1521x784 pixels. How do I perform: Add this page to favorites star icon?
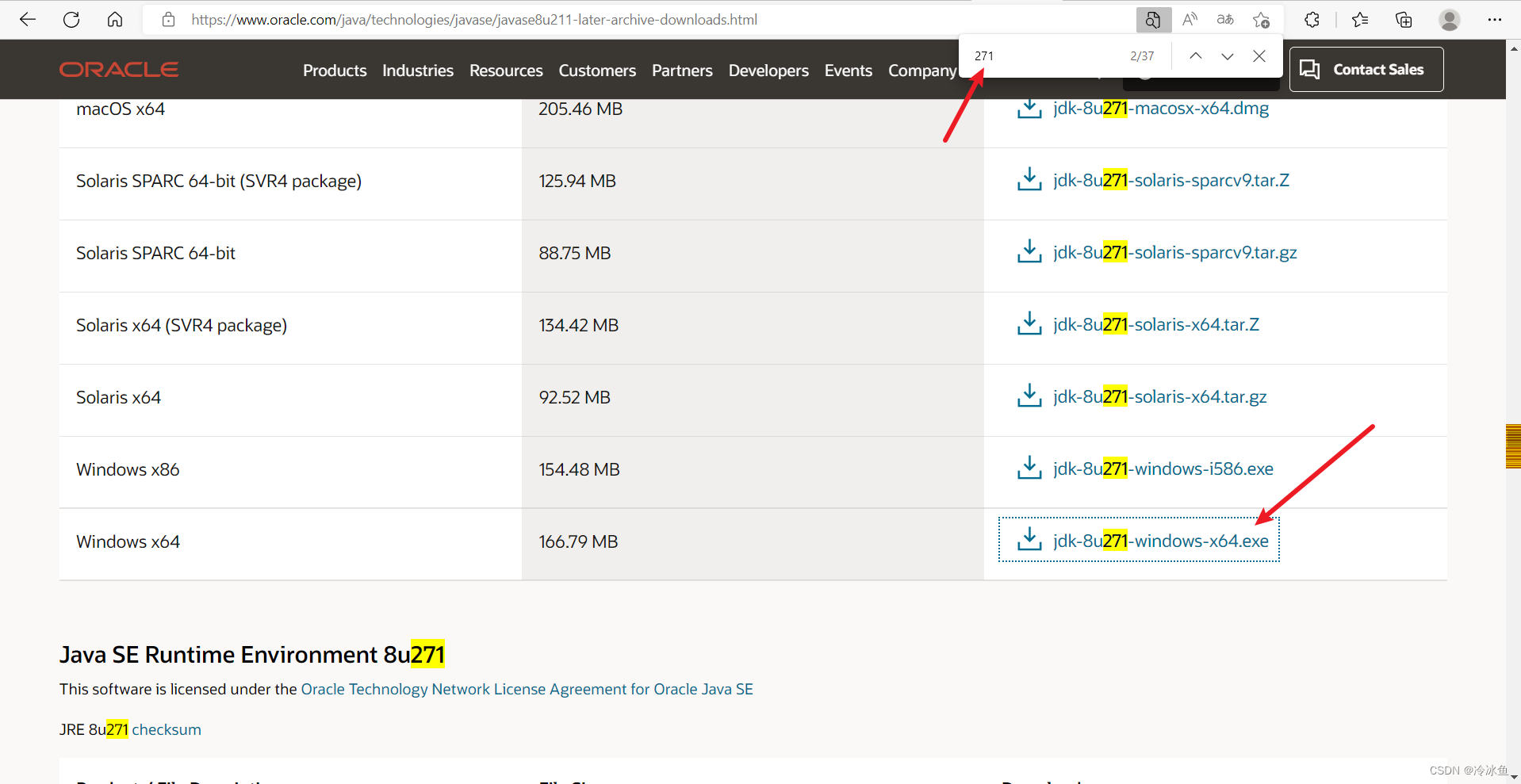click(x=1262, y=20)
